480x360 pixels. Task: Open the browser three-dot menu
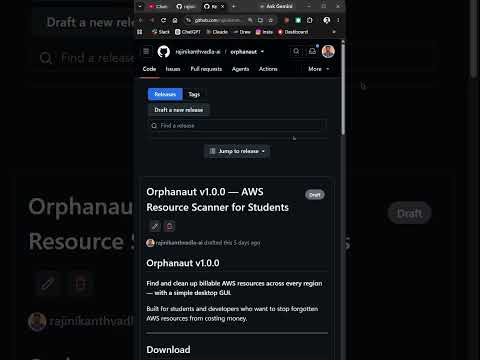coord(338,20)
